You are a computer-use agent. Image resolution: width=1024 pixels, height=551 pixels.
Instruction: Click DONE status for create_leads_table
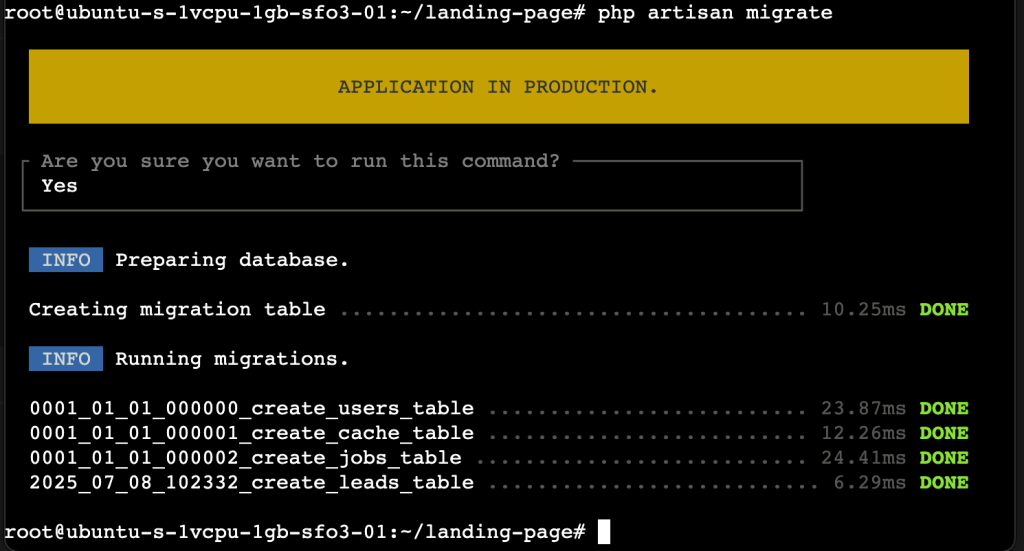[944, 483]
